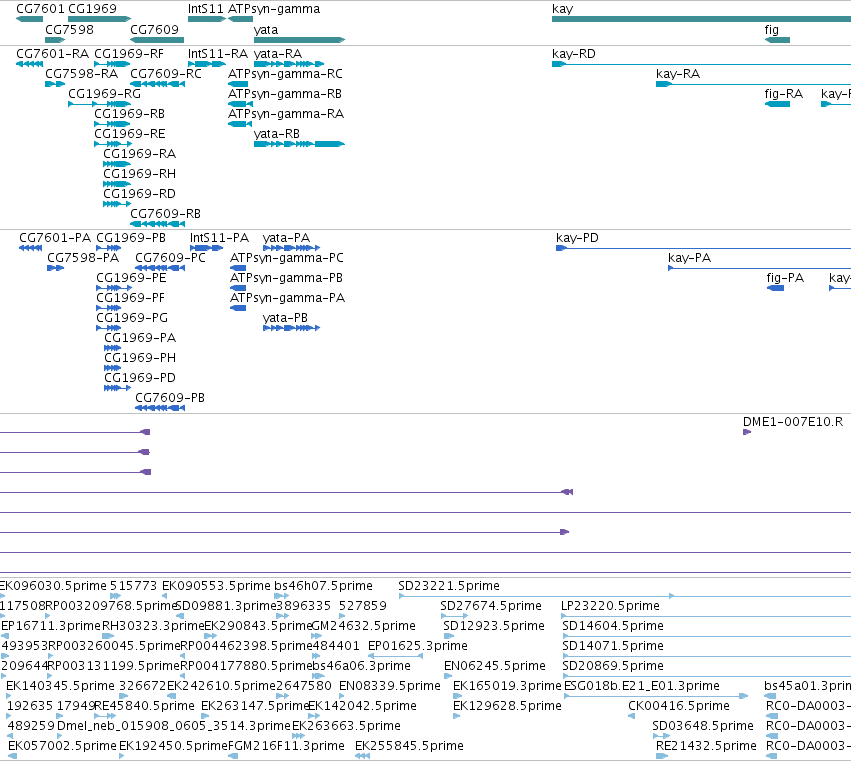Click the RE21432.5prime EST label
851x761 pixels.
click(706, 746)
